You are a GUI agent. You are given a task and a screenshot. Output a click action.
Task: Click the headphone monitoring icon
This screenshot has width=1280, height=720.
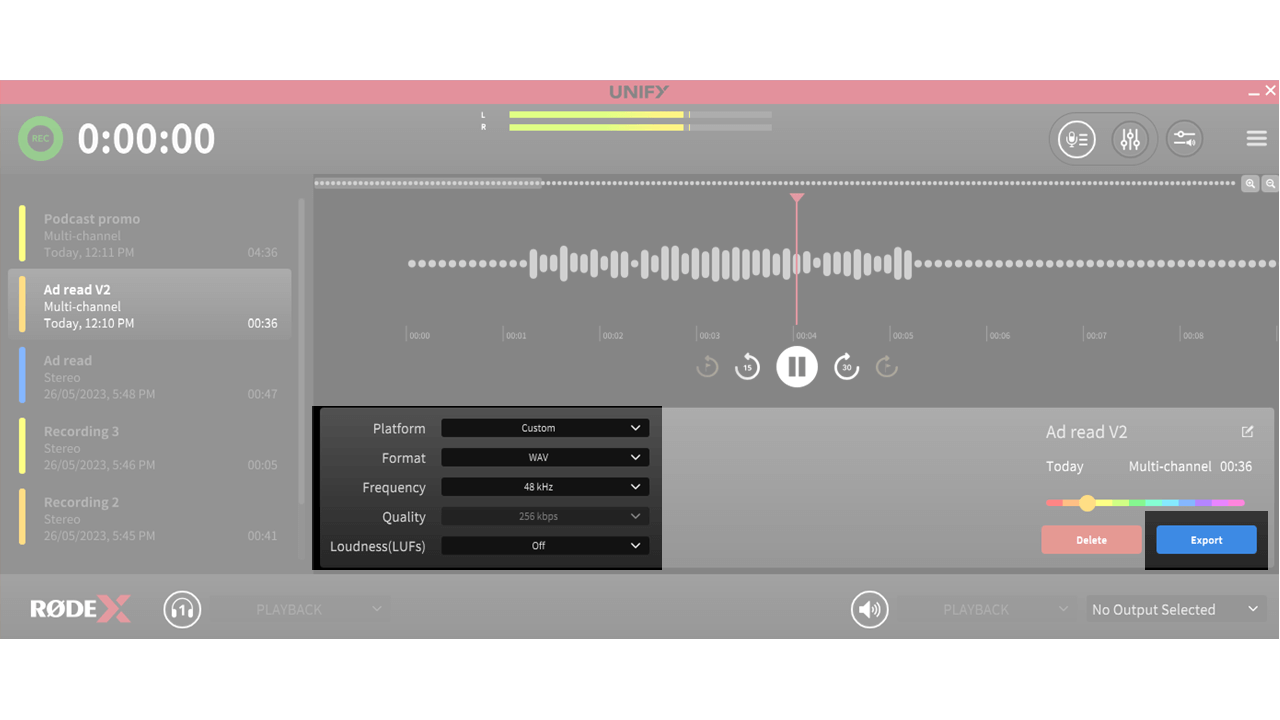tap(182, 609)
